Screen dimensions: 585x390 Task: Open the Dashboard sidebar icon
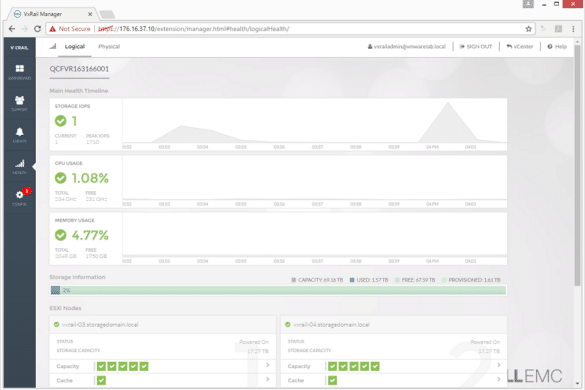point(20,69)
